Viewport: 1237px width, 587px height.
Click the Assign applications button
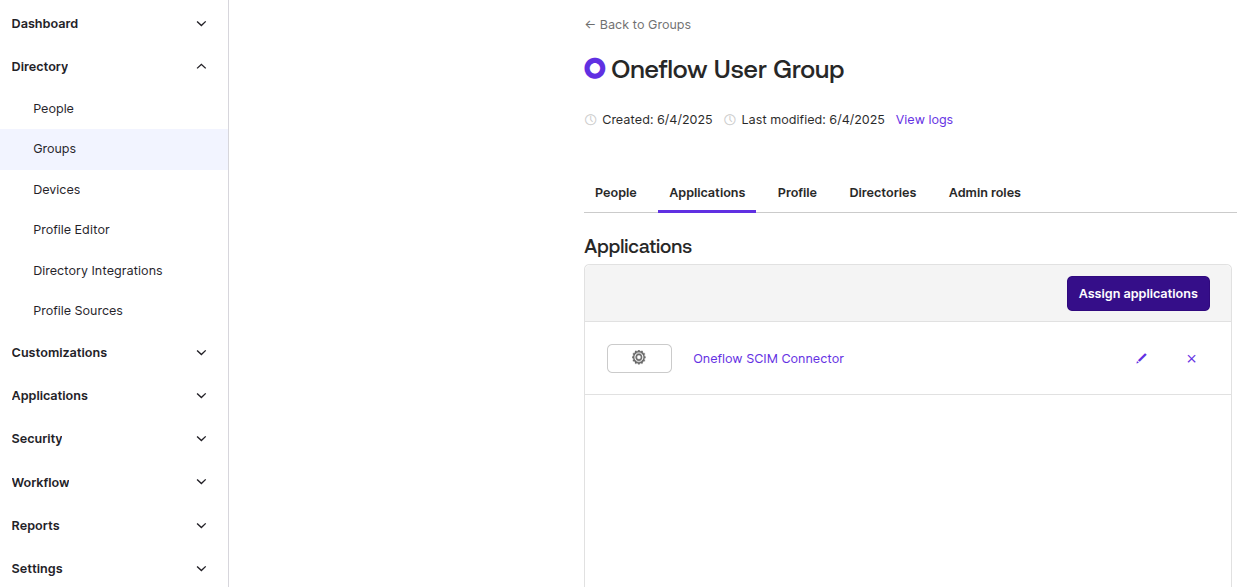tap(1138, 294)
